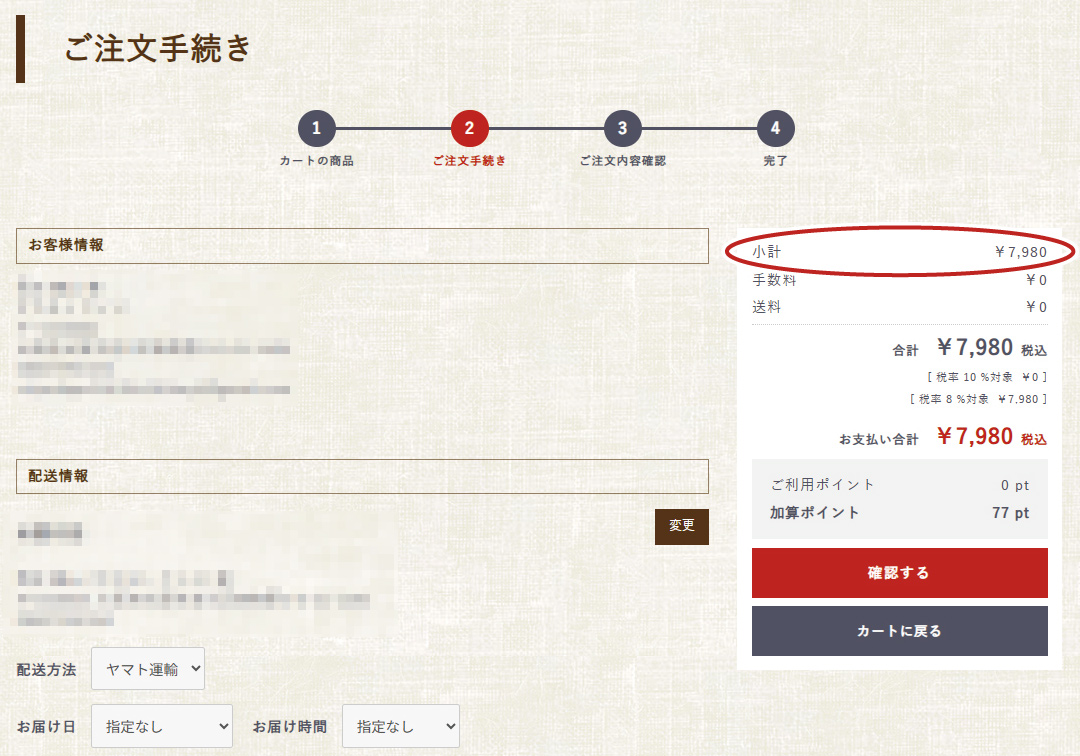The width and height of the screenshot is (1080, 756).
Task: Click the step 4 circle icon
Action: (x=775, y=128)
